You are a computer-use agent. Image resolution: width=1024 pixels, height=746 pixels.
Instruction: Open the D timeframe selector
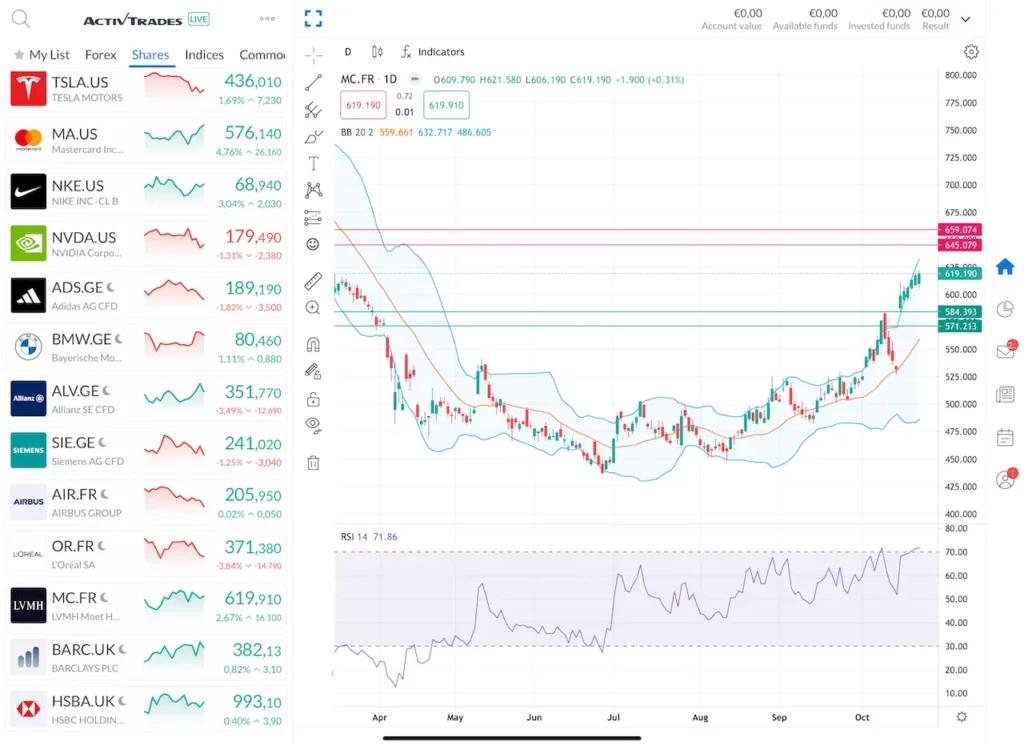[347, 52]
